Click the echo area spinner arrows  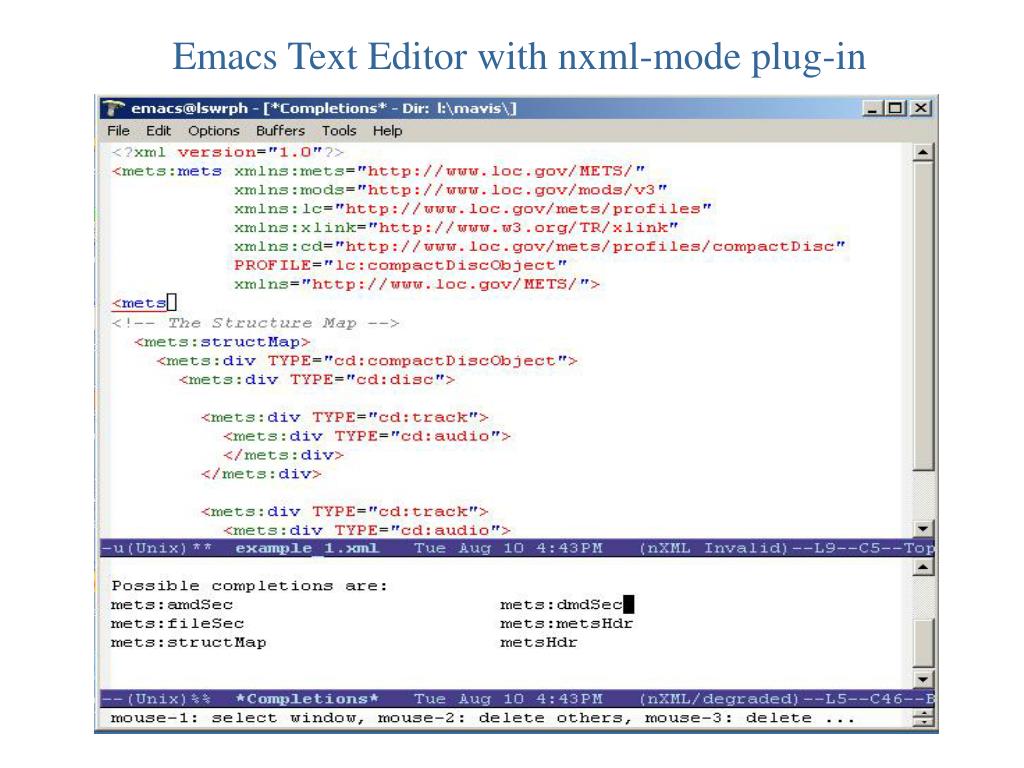923,718
